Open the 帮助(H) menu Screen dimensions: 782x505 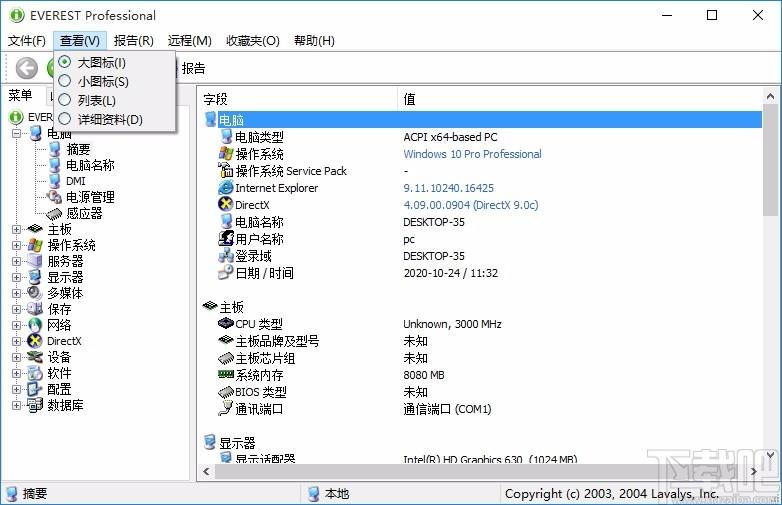pyautogui.click(x=314, y=40)
